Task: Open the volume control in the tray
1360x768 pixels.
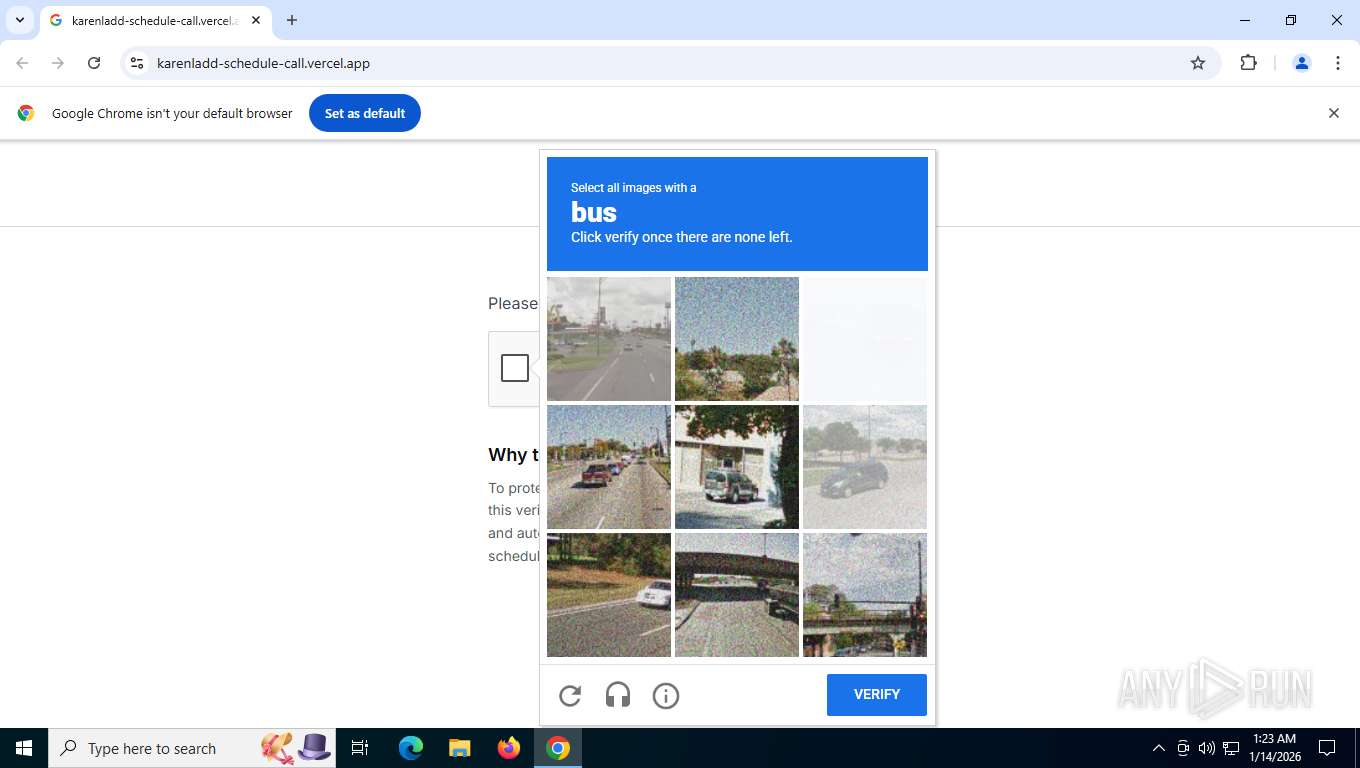Action: 1207,748
